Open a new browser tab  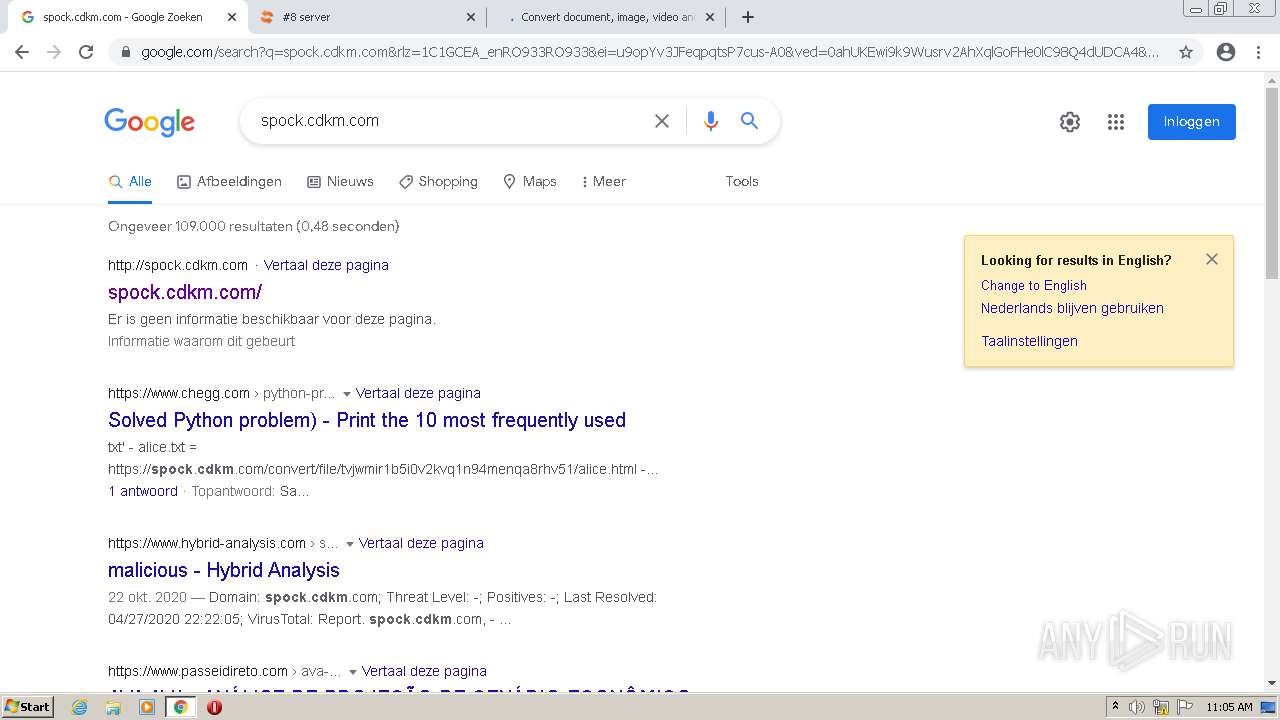tap(748, 17)
